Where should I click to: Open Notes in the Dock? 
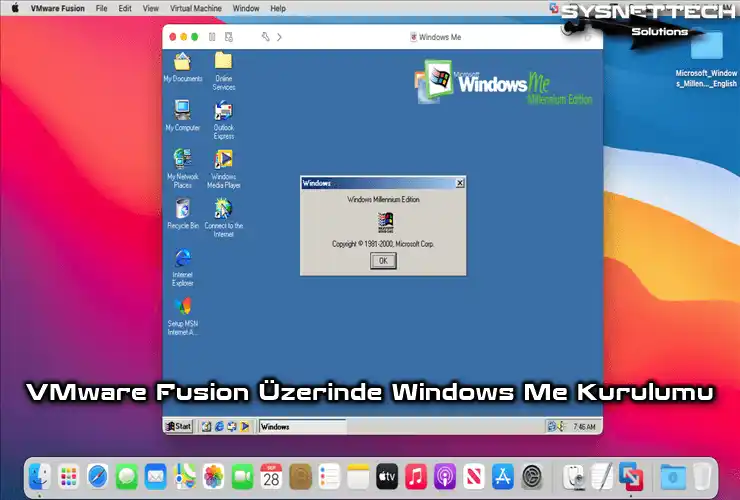(358, 476)
